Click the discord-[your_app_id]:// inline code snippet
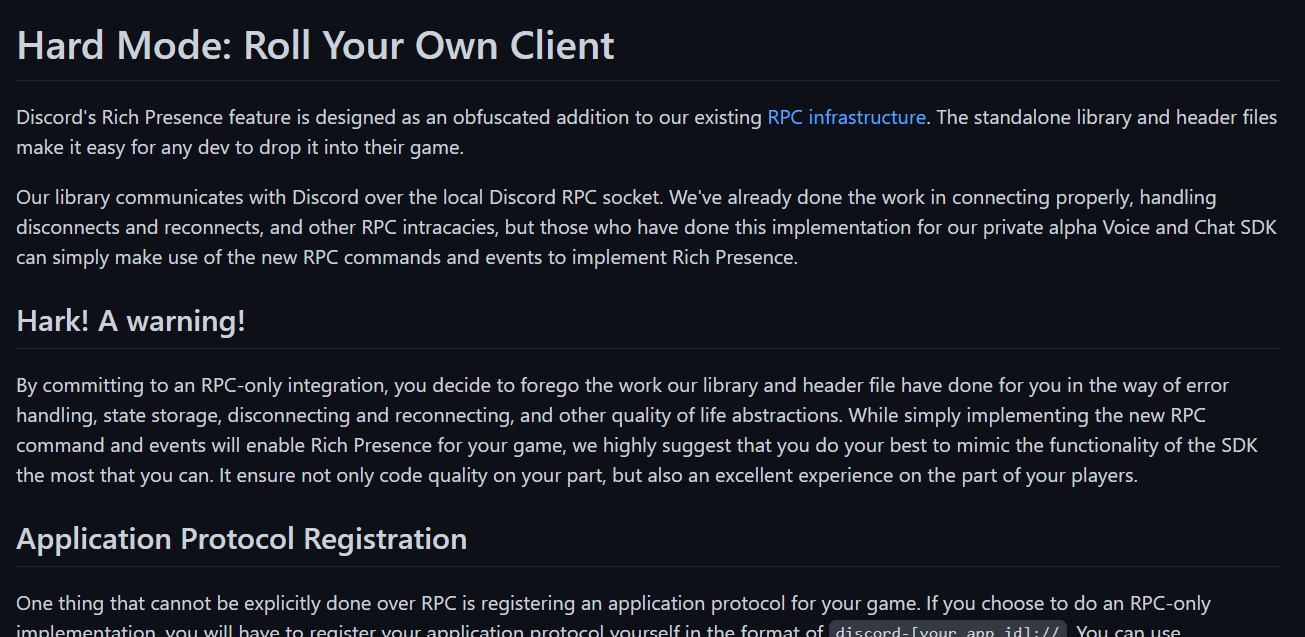1305x637 pixels. coord(948,630)
